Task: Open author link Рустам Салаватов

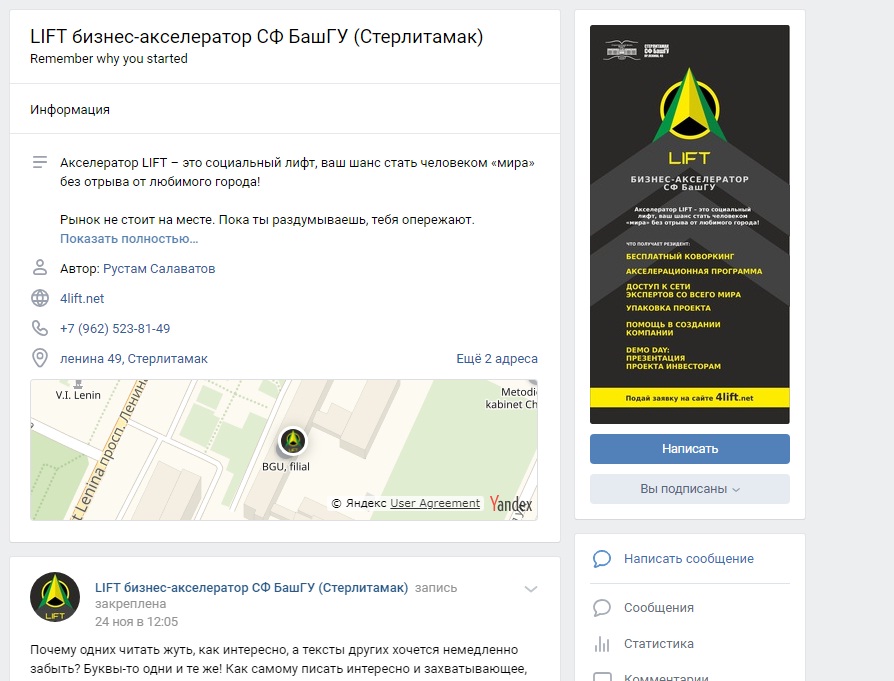Action: [159, 269]
